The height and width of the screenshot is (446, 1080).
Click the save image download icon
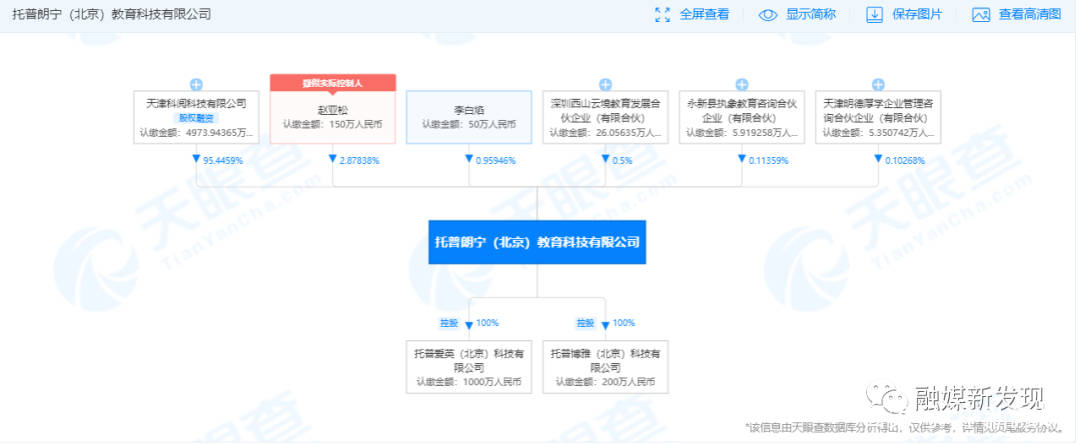pos(874,14)
